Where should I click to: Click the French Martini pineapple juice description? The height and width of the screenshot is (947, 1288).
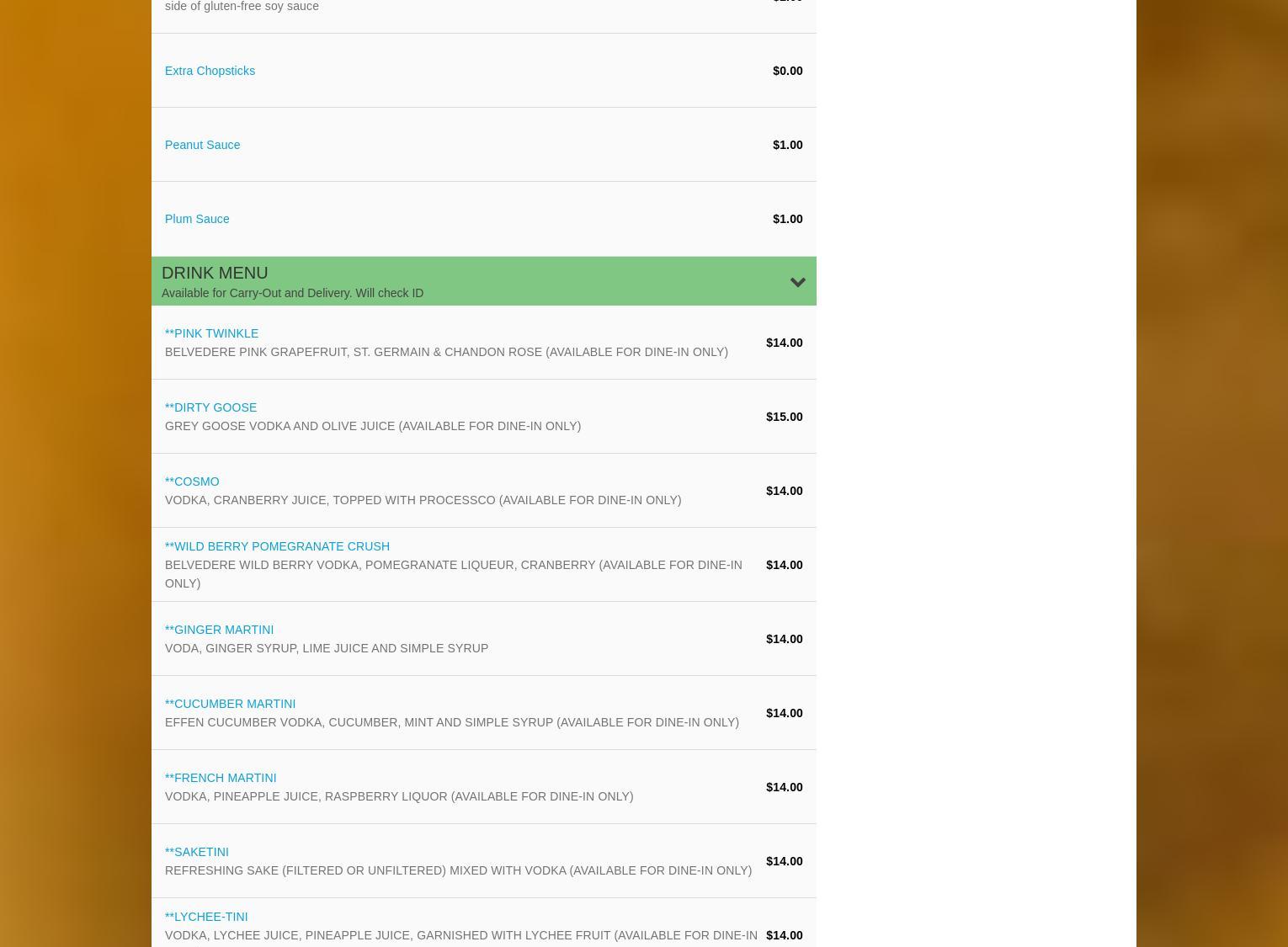(x=399, y=796)
